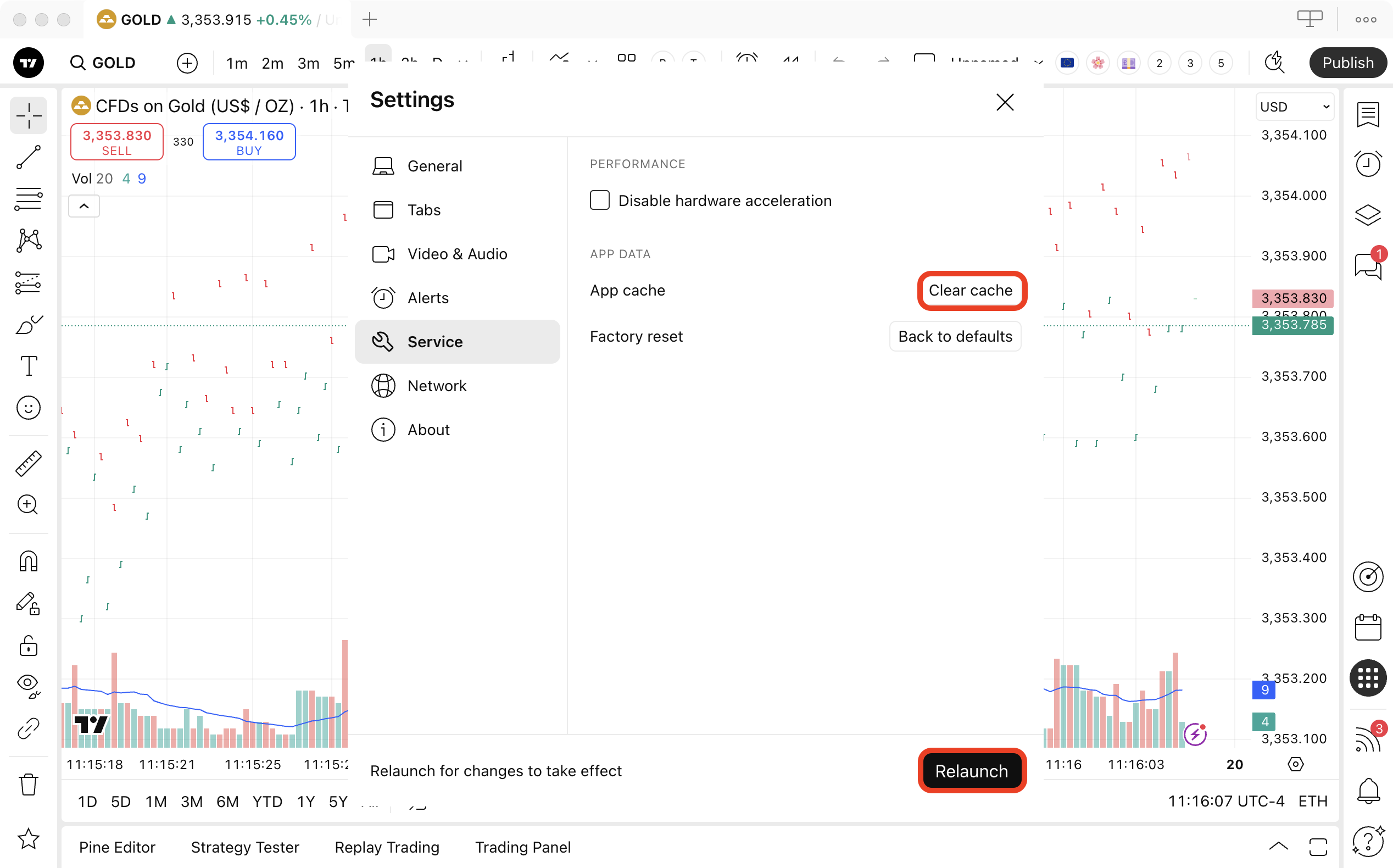Open the USD currency dropdown
This screenshot has width=1393, height=868.
(1294, 107)
